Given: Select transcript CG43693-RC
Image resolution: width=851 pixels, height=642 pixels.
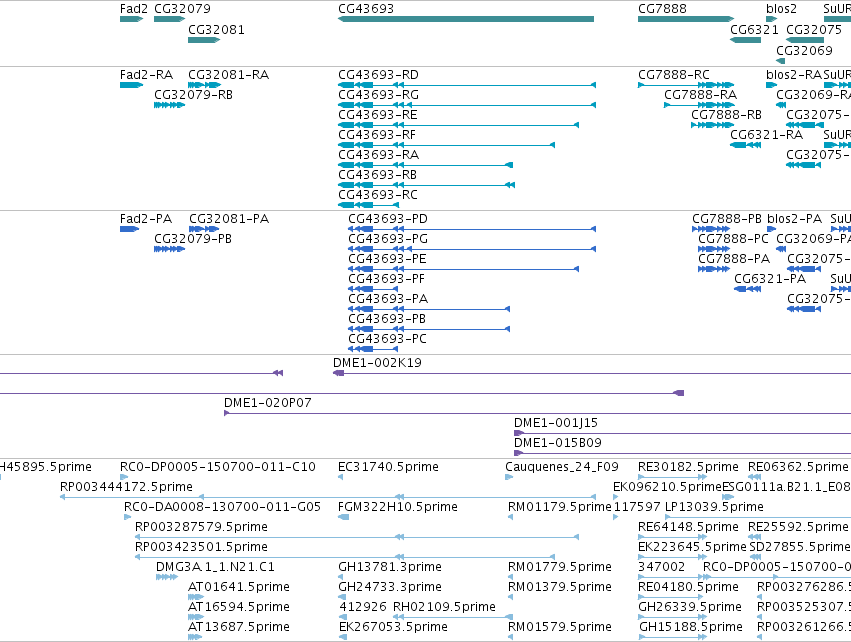Looking at the screenshot, I should tap(368, 205).
